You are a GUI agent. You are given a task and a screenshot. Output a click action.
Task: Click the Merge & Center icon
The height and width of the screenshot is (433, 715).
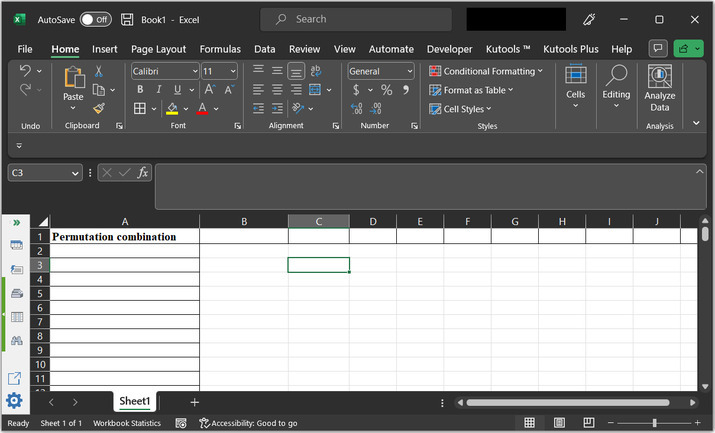click(x=314, y=90)
